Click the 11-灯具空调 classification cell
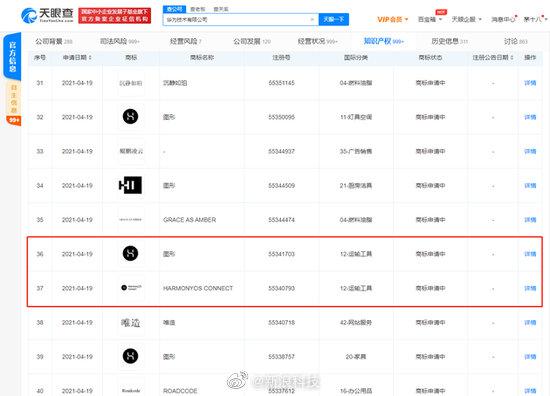This screenshot has width=550, height=396. click(x=356, y=117)
